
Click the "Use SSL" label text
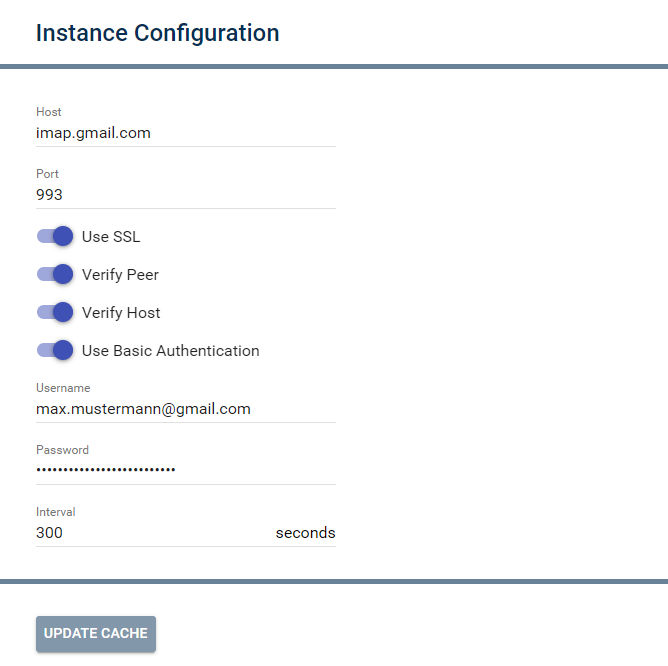click(111, 237)
